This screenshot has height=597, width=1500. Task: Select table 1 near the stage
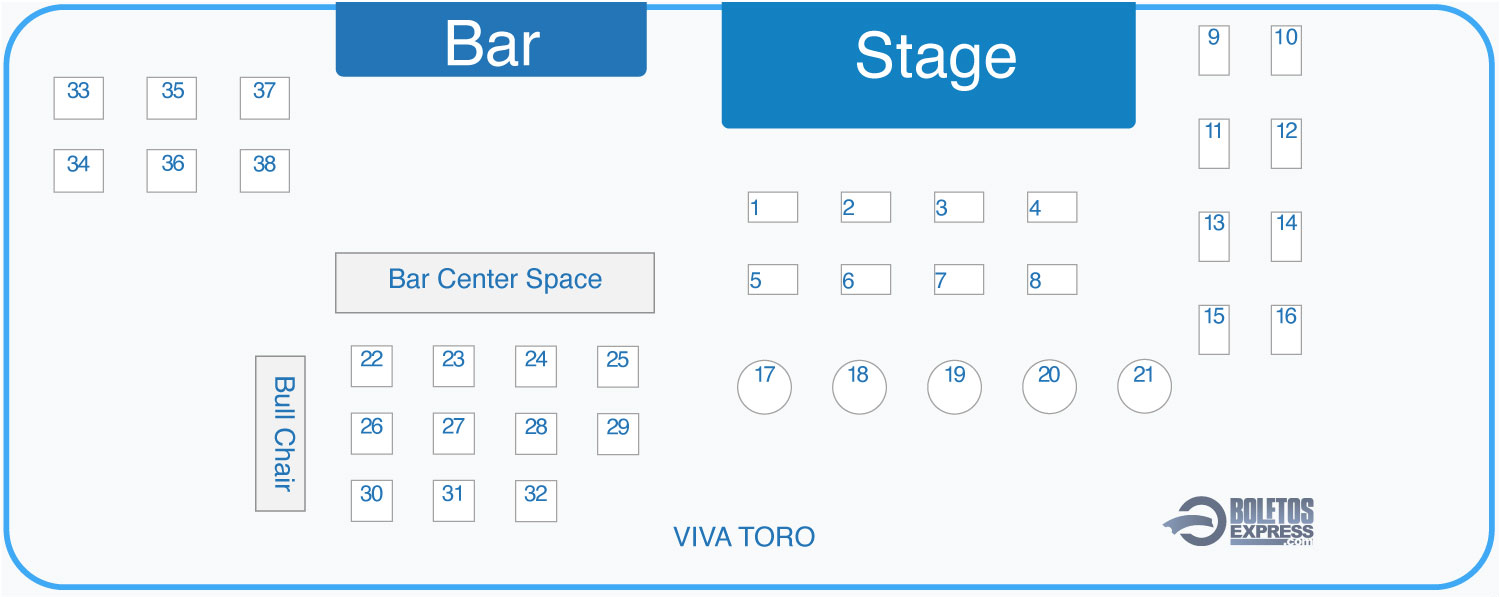773,207
